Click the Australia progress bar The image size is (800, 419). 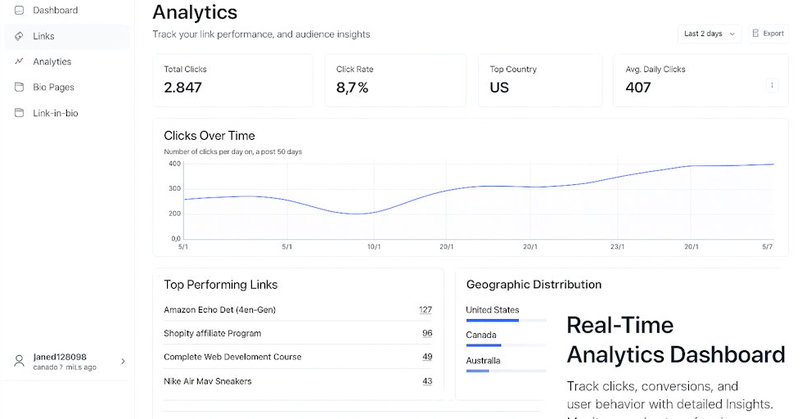pyautogui.click(x=506, y=371)
